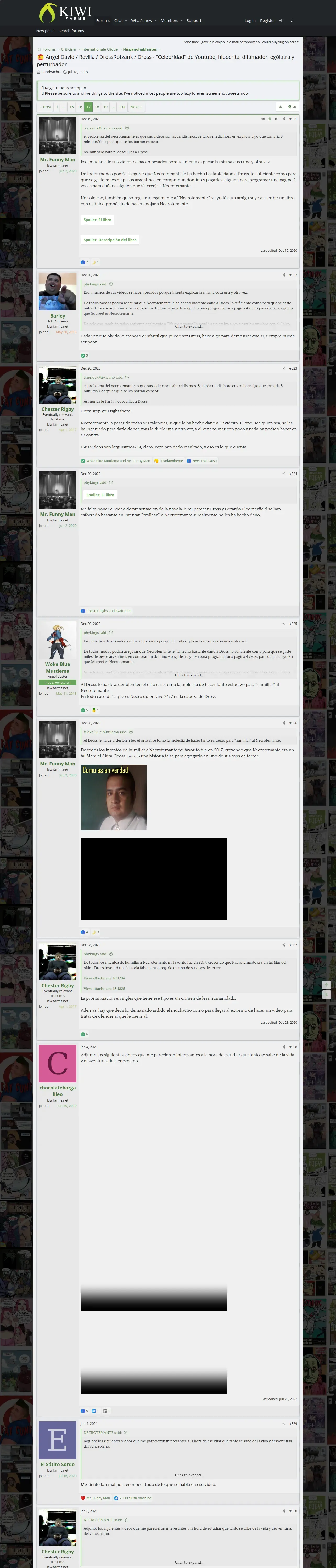The height and width of the screenshot is (1568, 336).
Task: Go to Criticism breadcrumb
Action: [68, 49]
